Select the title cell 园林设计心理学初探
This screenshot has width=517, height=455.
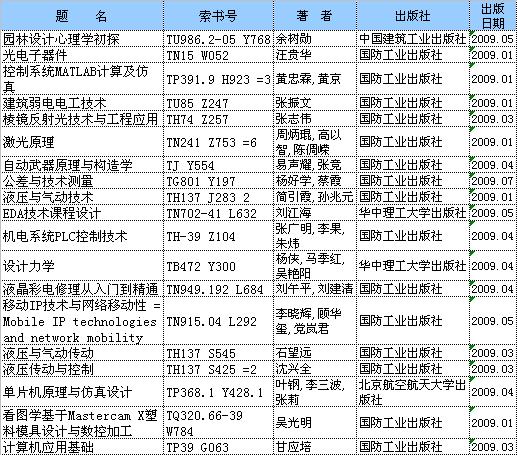tap(82, 39)
